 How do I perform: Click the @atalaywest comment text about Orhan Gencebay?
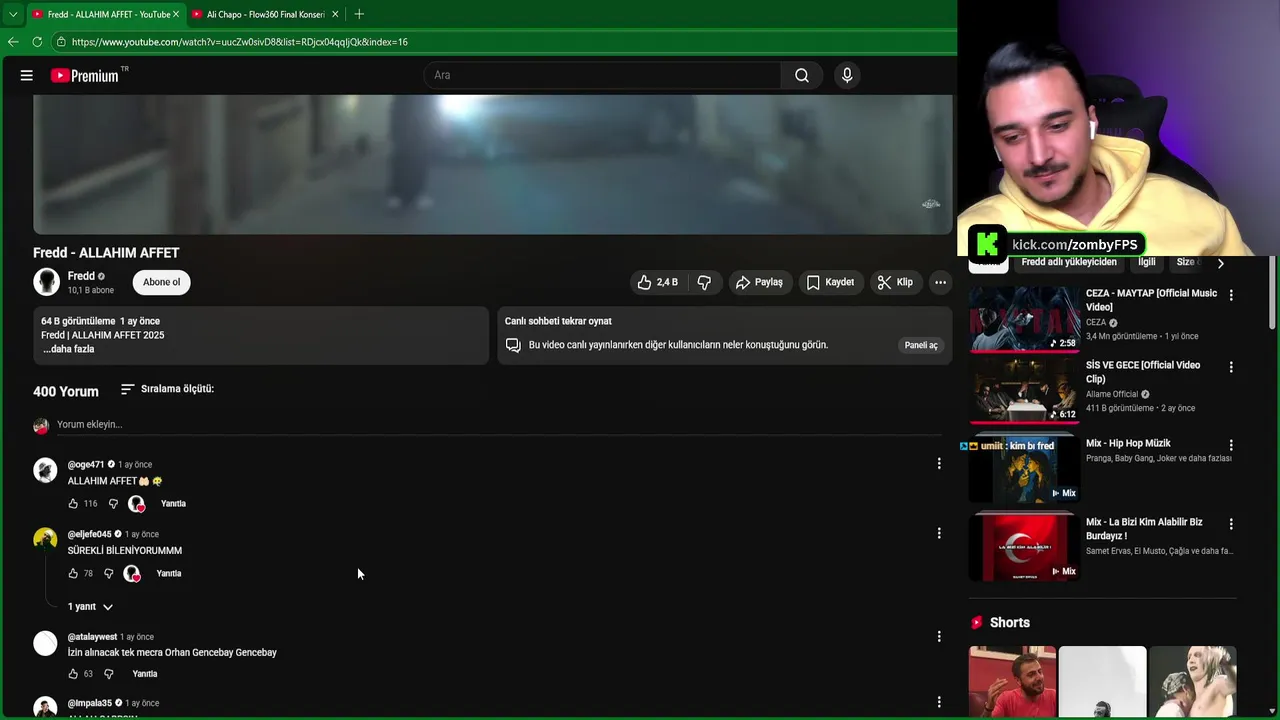[172, 653]
